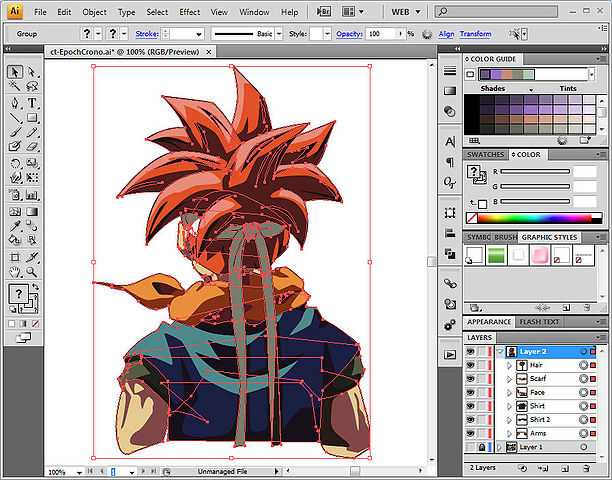Adjust the R color slider
Screen dimensions: 612x480
click(535, 171)
